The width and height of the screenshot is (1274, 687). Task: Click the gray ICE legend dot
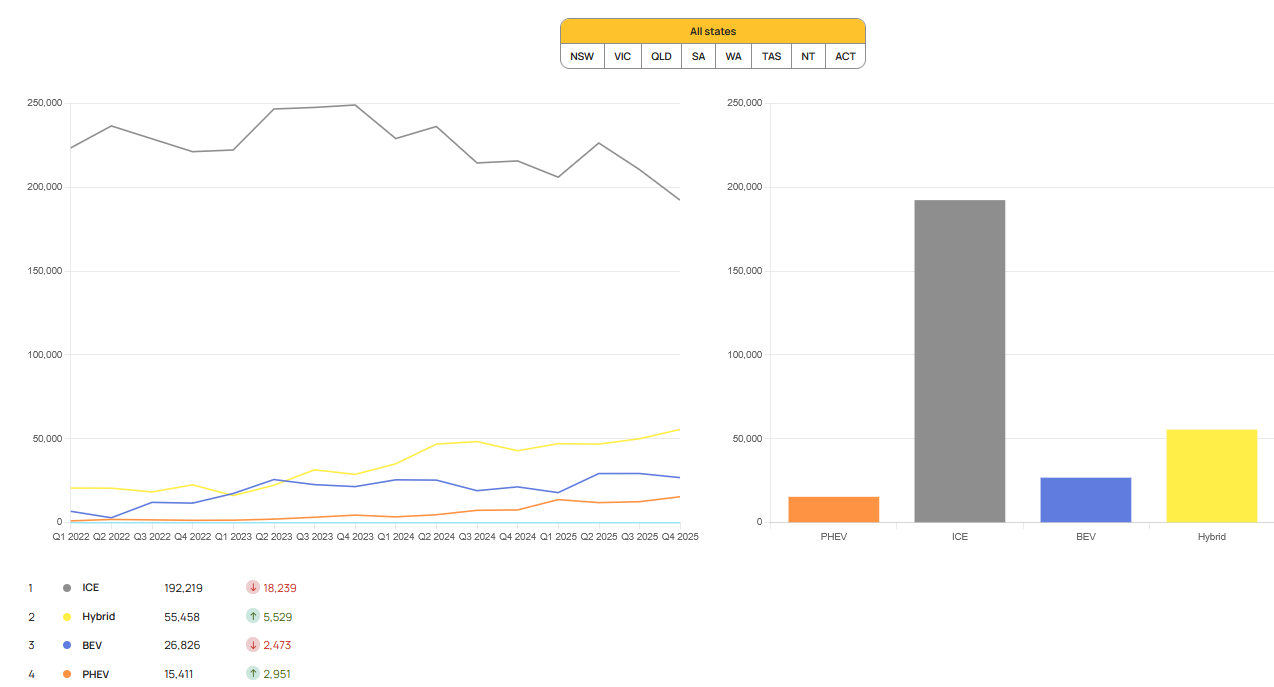click(x=67, y=588)
